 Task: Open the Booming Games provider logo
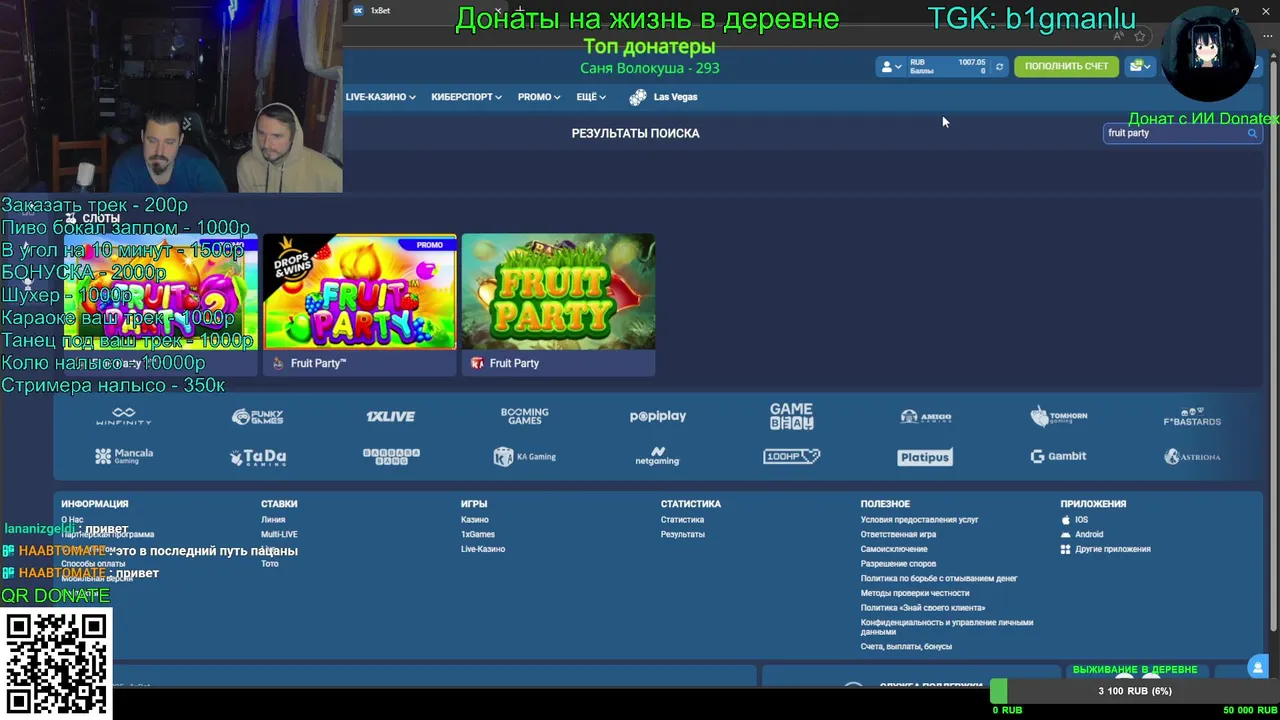point(524,416)
